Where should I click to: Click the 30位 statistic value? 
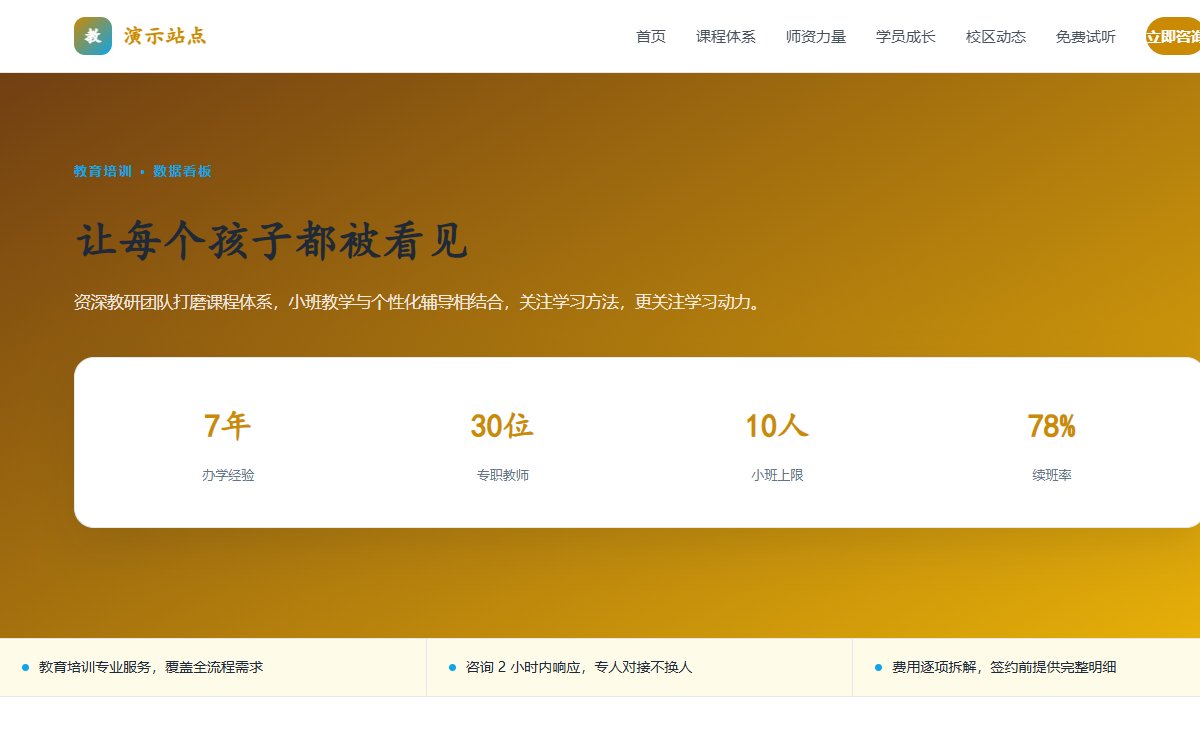coord(502,426)
